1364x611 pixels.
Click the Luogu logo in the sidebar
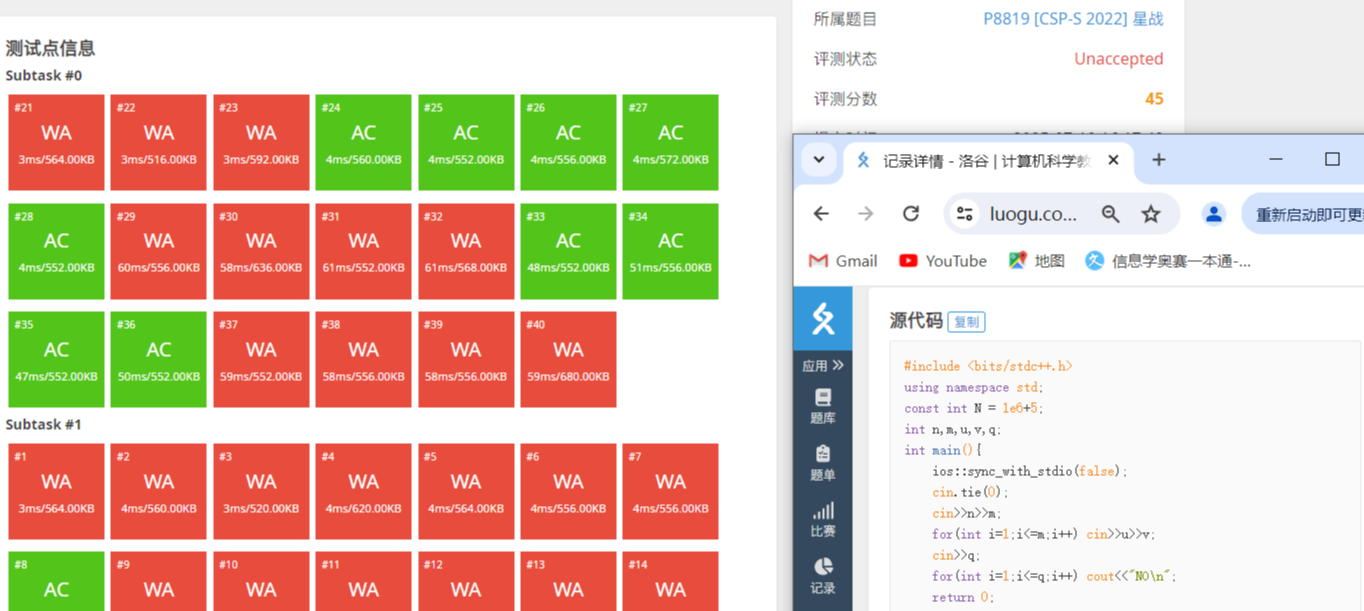[823, 318]
